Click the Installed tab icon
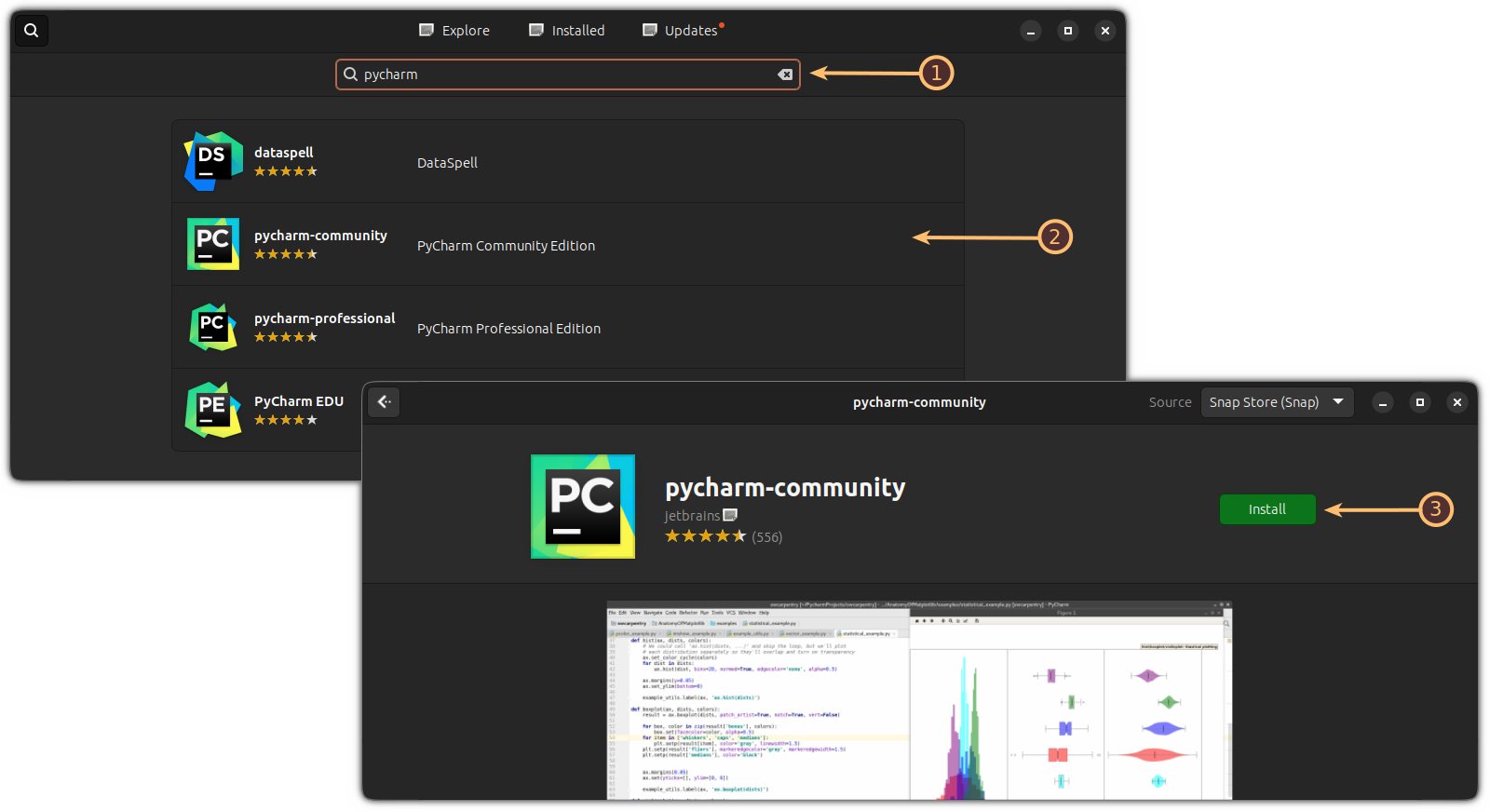The height and width of the screenshot is (812, 1490). click(x=536, y=30)
